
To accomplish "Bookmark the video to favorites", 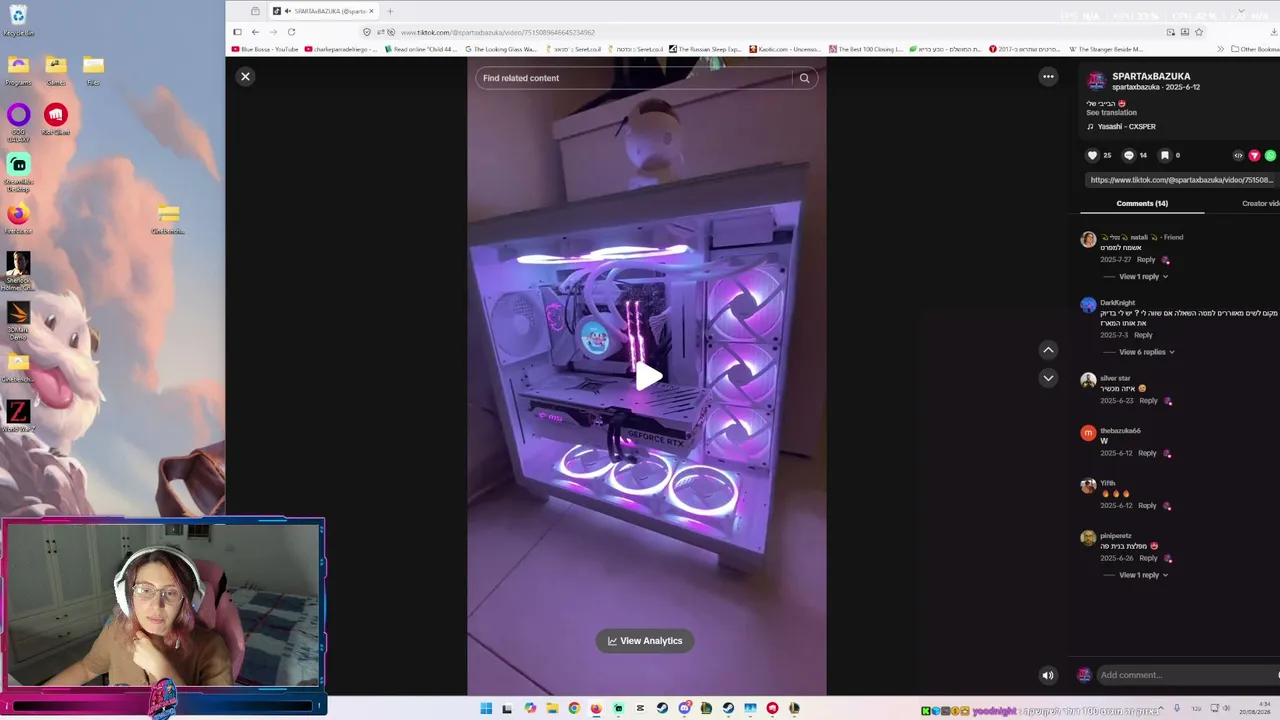I will pos(1164,155).
